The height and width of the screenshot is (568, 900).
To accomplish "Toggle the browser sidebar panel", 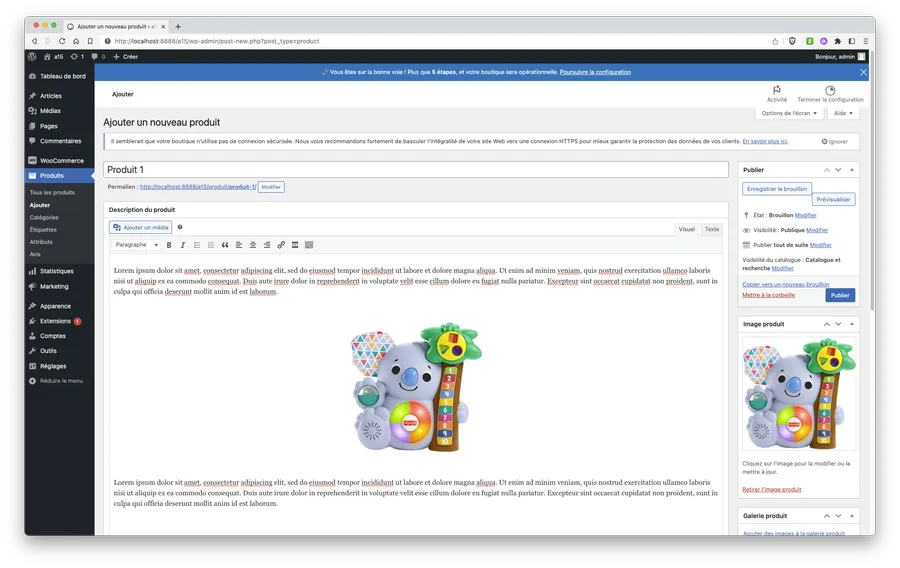I will [852, 41].
